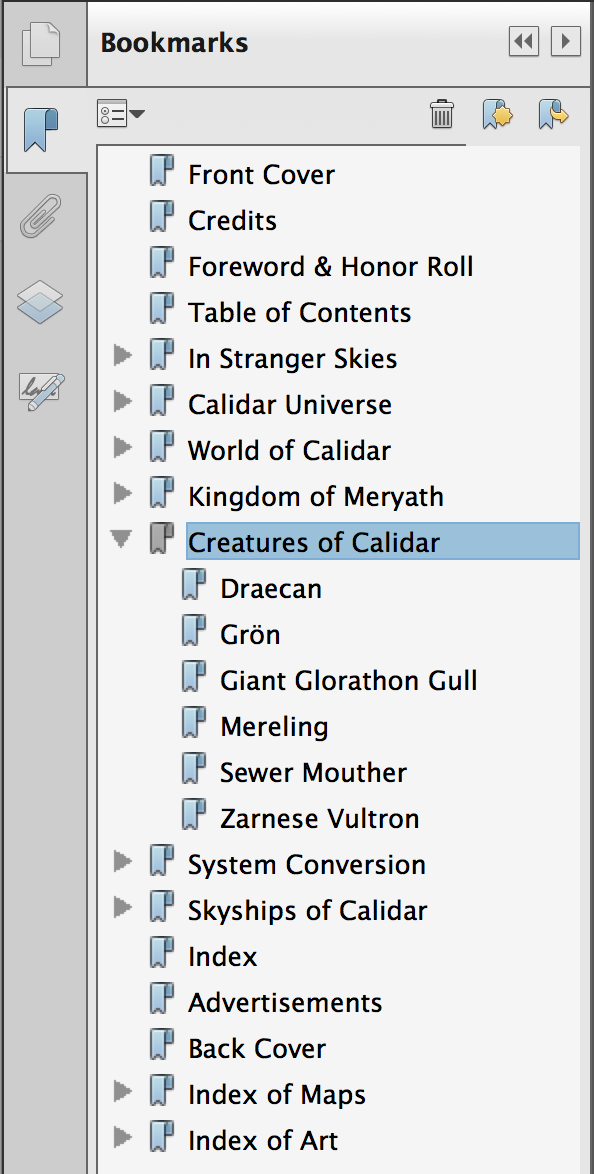Open the bookmark options dropdown menu
594x1174 pixels.
(121, 115)
